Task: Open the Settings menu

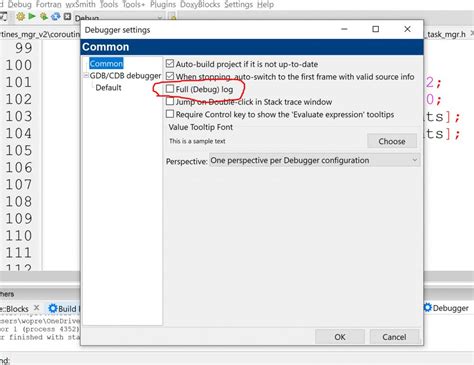Action: pos(238,5)
